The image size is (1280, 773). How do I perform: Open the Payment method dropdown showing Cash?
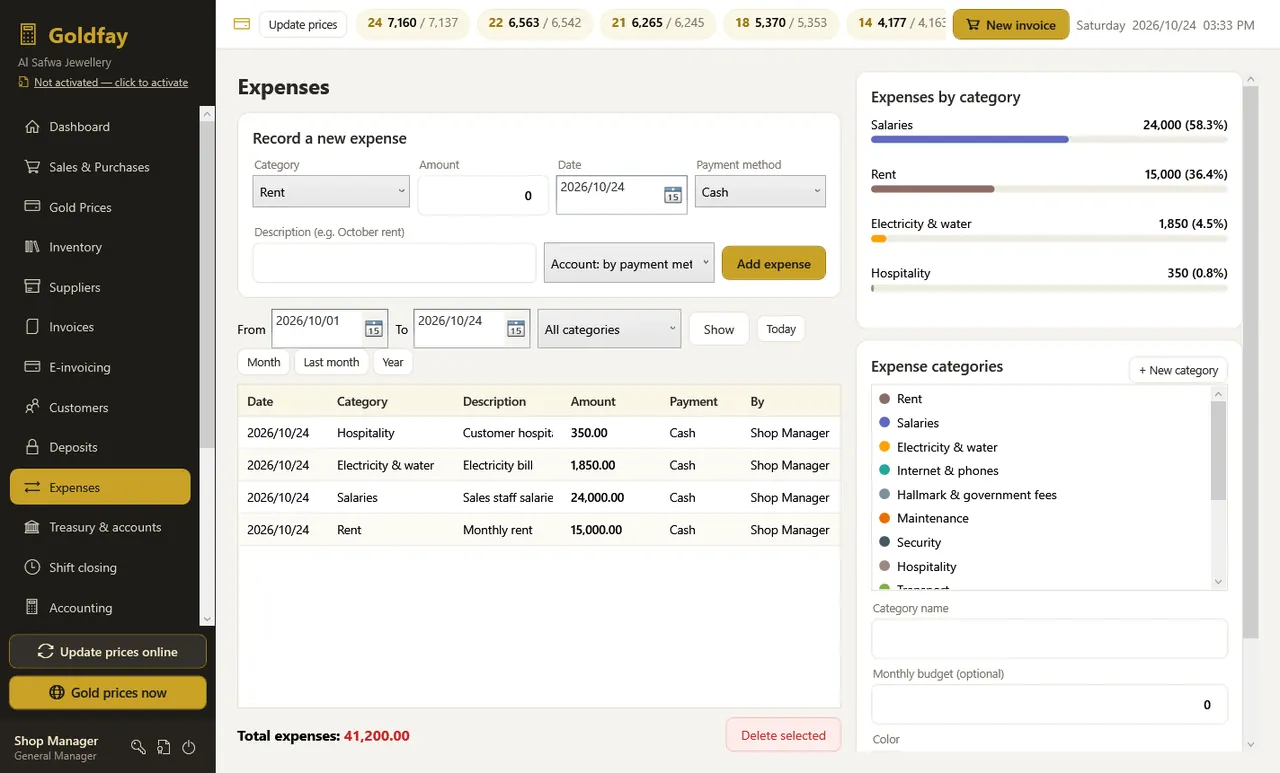click(x=760, y=192)
